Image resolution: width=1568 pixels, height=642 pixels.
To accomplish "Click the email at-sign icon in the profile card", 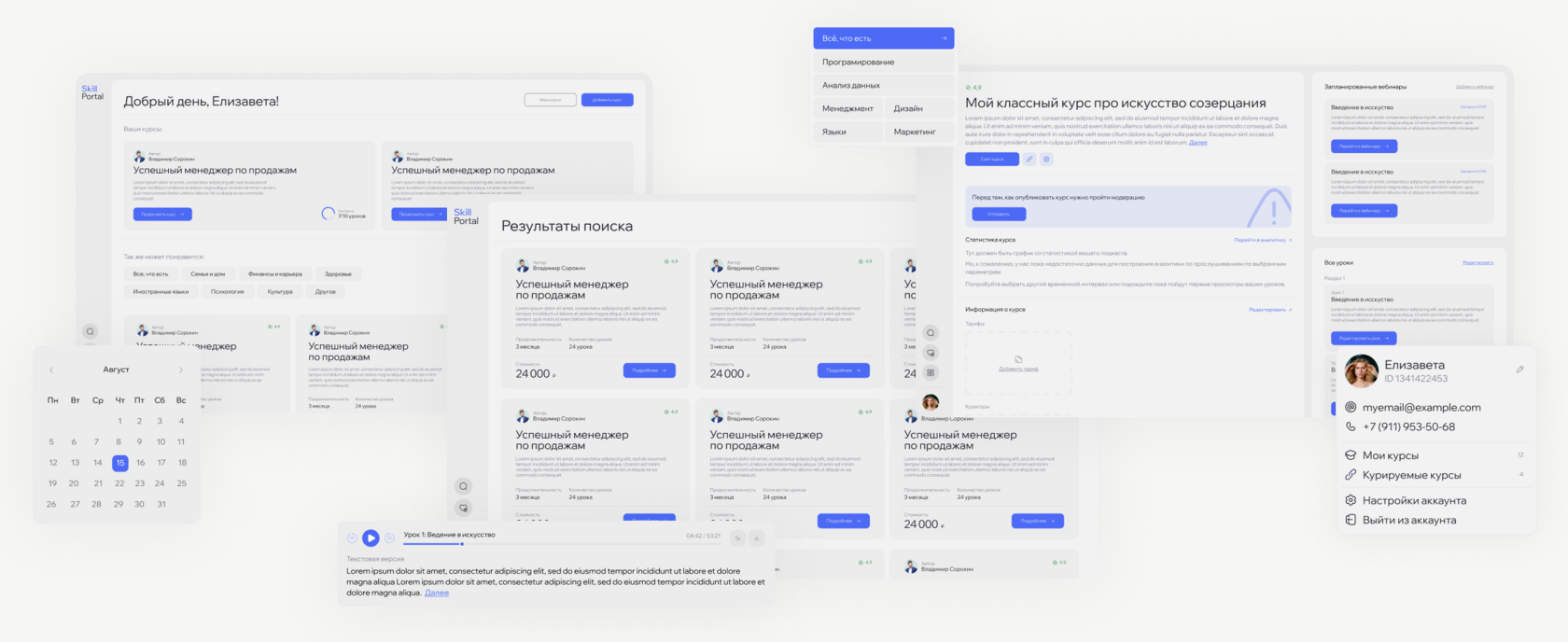I will click(1351, 407).
